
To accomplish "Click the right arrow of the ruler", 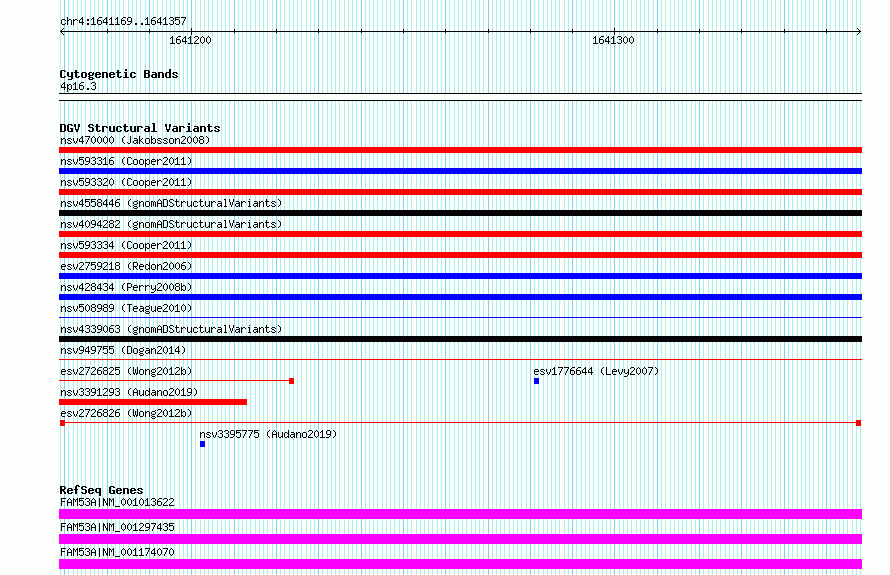I will click(x=859, y=31).
